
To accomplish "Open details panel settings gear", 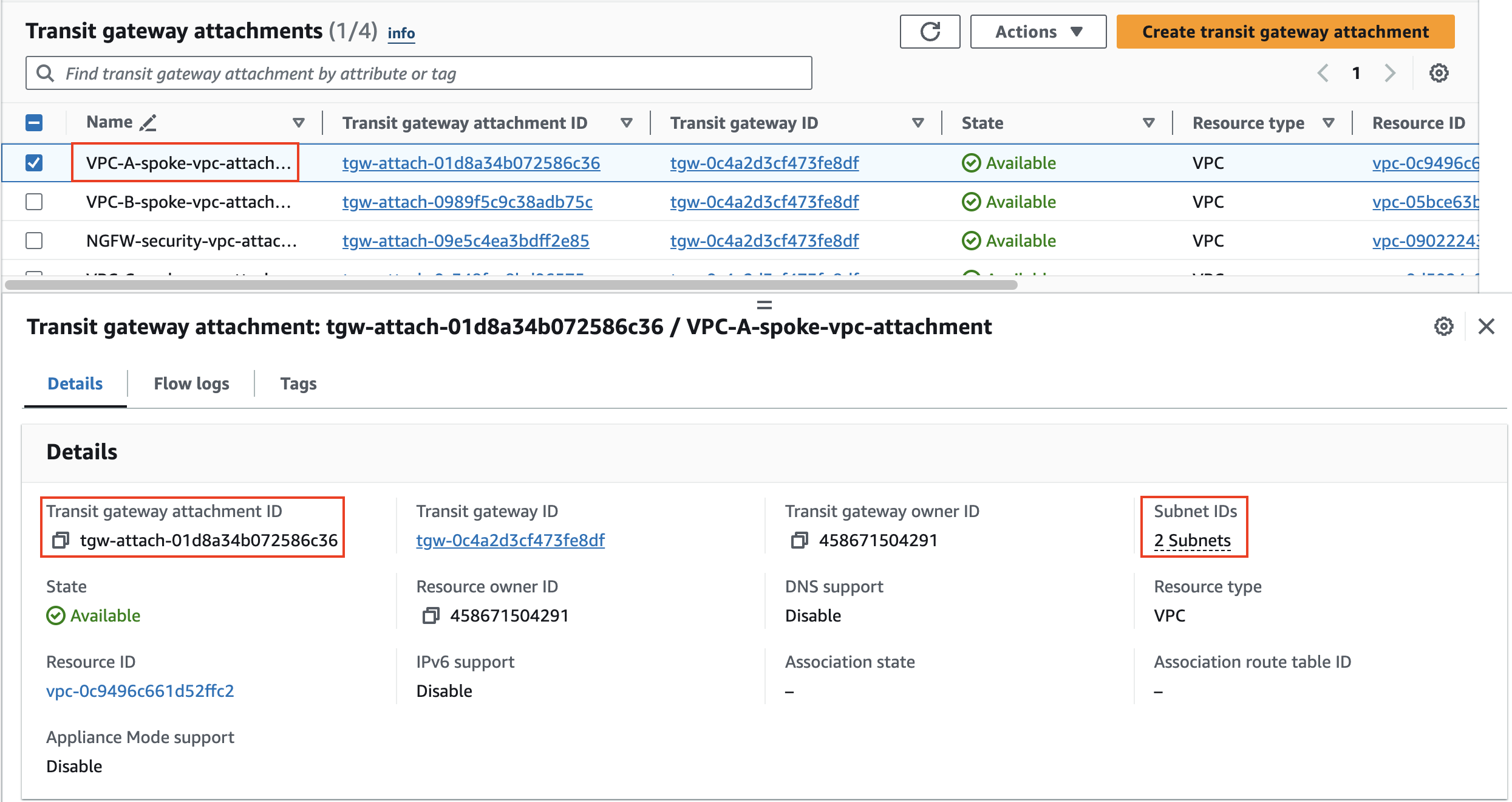I will (x=1443, y=327).
